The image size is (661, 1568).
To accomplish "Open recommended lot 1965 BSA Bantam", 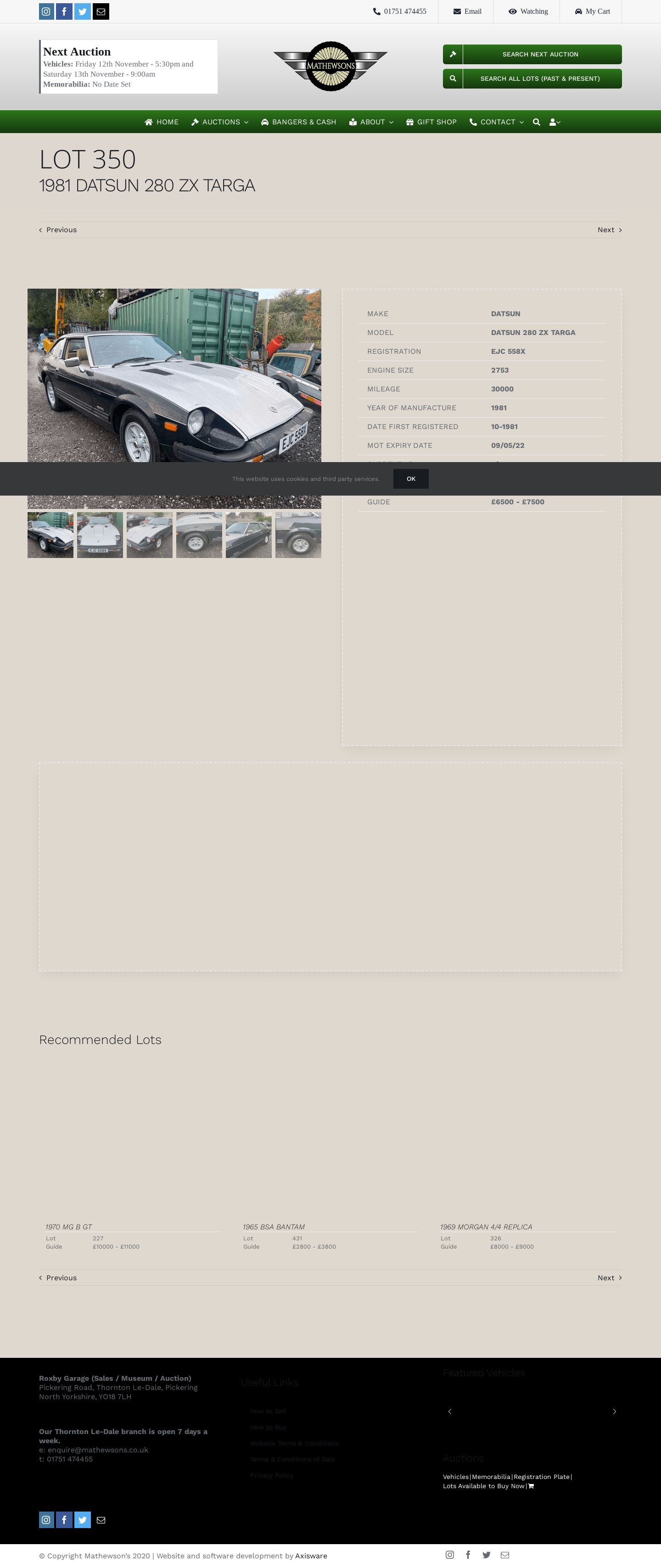I will click(274, 1227).
